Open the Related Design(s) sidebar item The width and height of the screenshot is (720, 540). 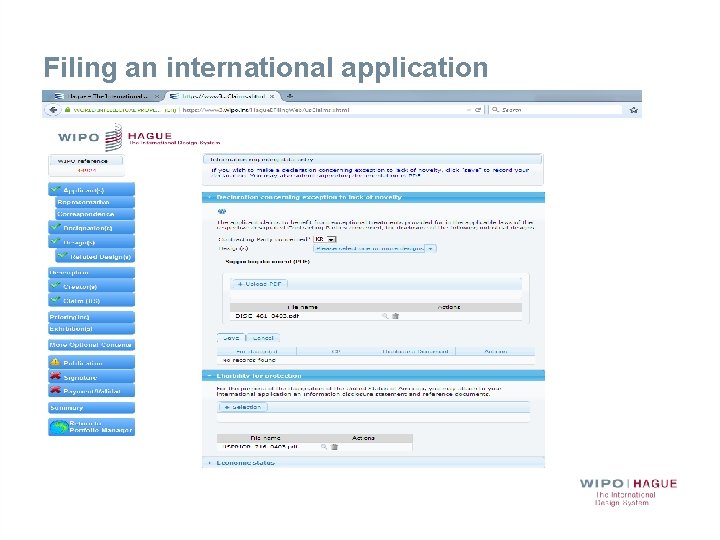click(95, 256)
